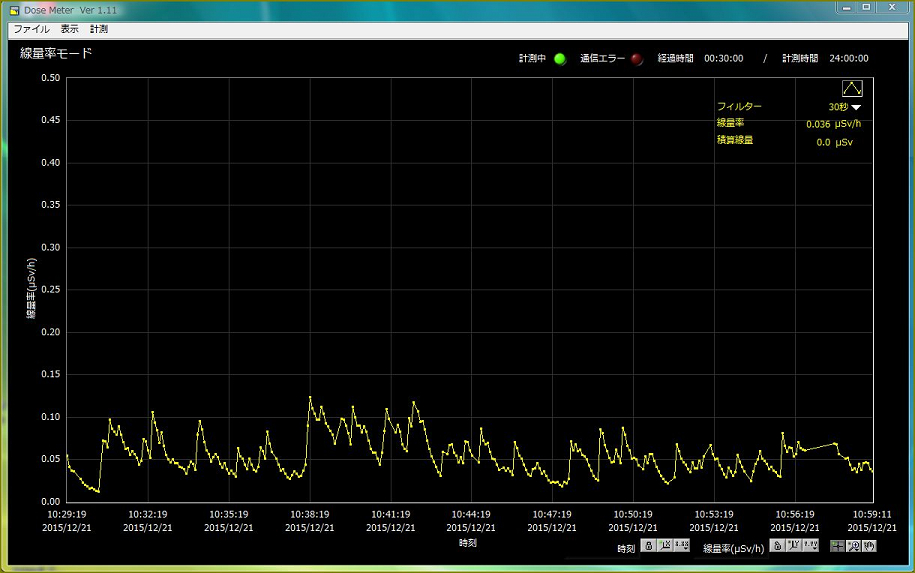Viewport: 915px width, 573px height.
Task: Open the 時刻 axis format options button
Action: click(x=682, y=546)
